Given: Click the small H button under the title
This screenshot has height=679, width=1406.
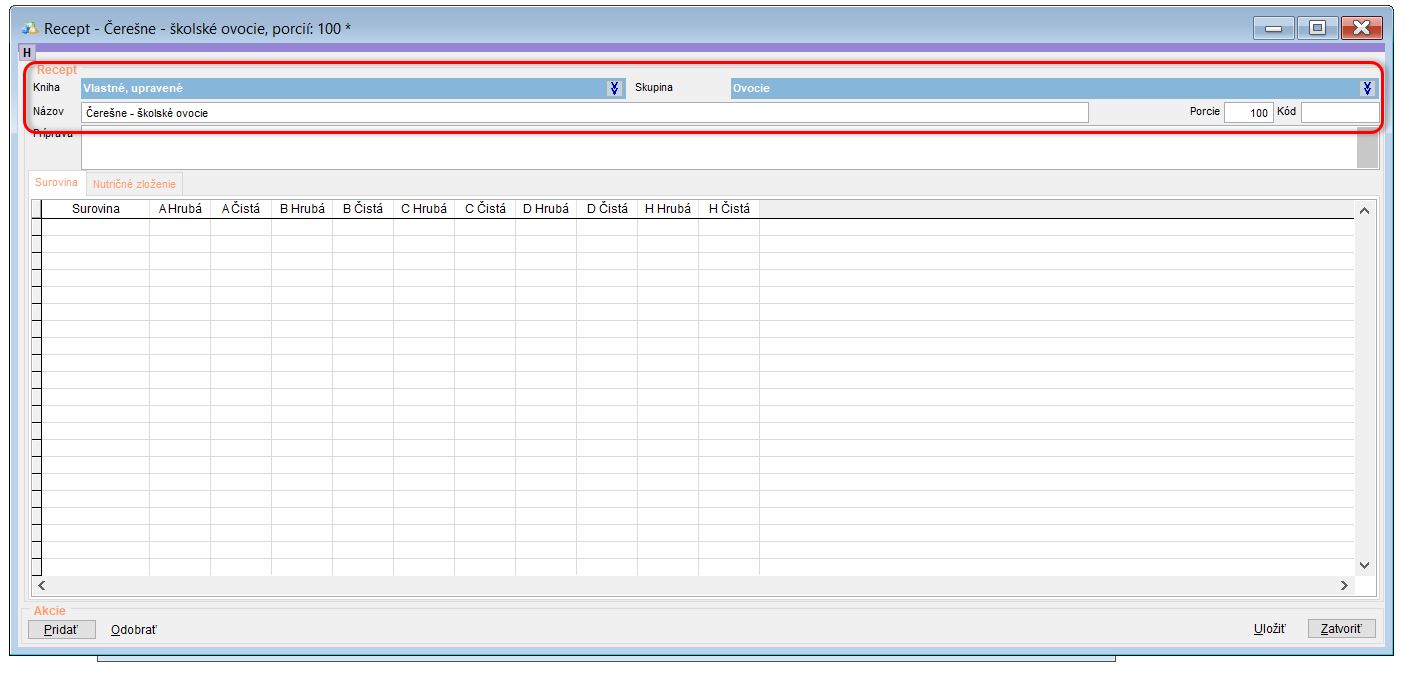Looking at the screenshot, I should pos(27,52).
